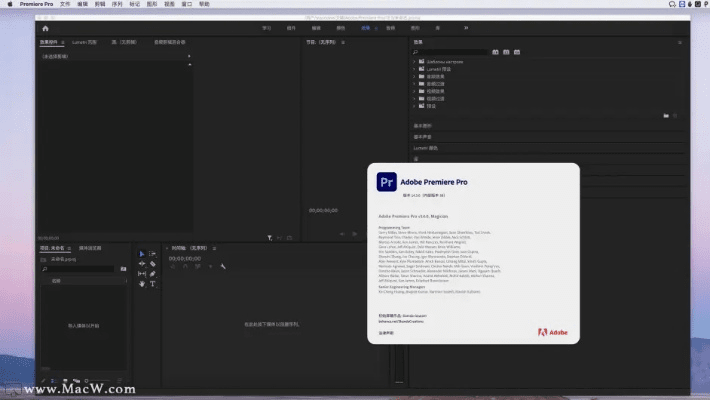Click timeline timecode 00;00;00;00
The width and height of the screenshot is (710, 400).
[185, 258]
